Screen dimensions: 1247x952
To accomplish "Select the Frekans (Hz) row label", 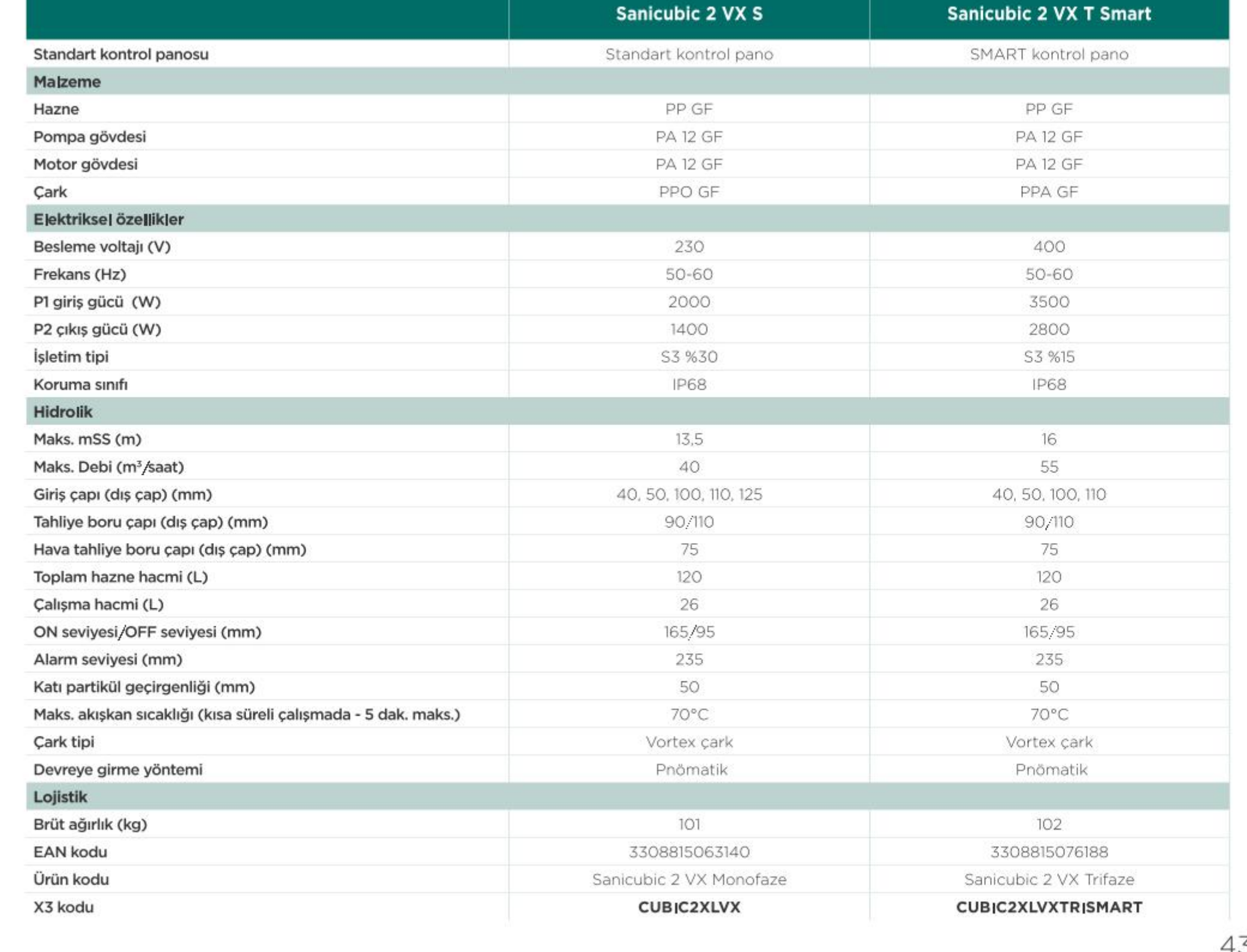I will pos(80,274).
